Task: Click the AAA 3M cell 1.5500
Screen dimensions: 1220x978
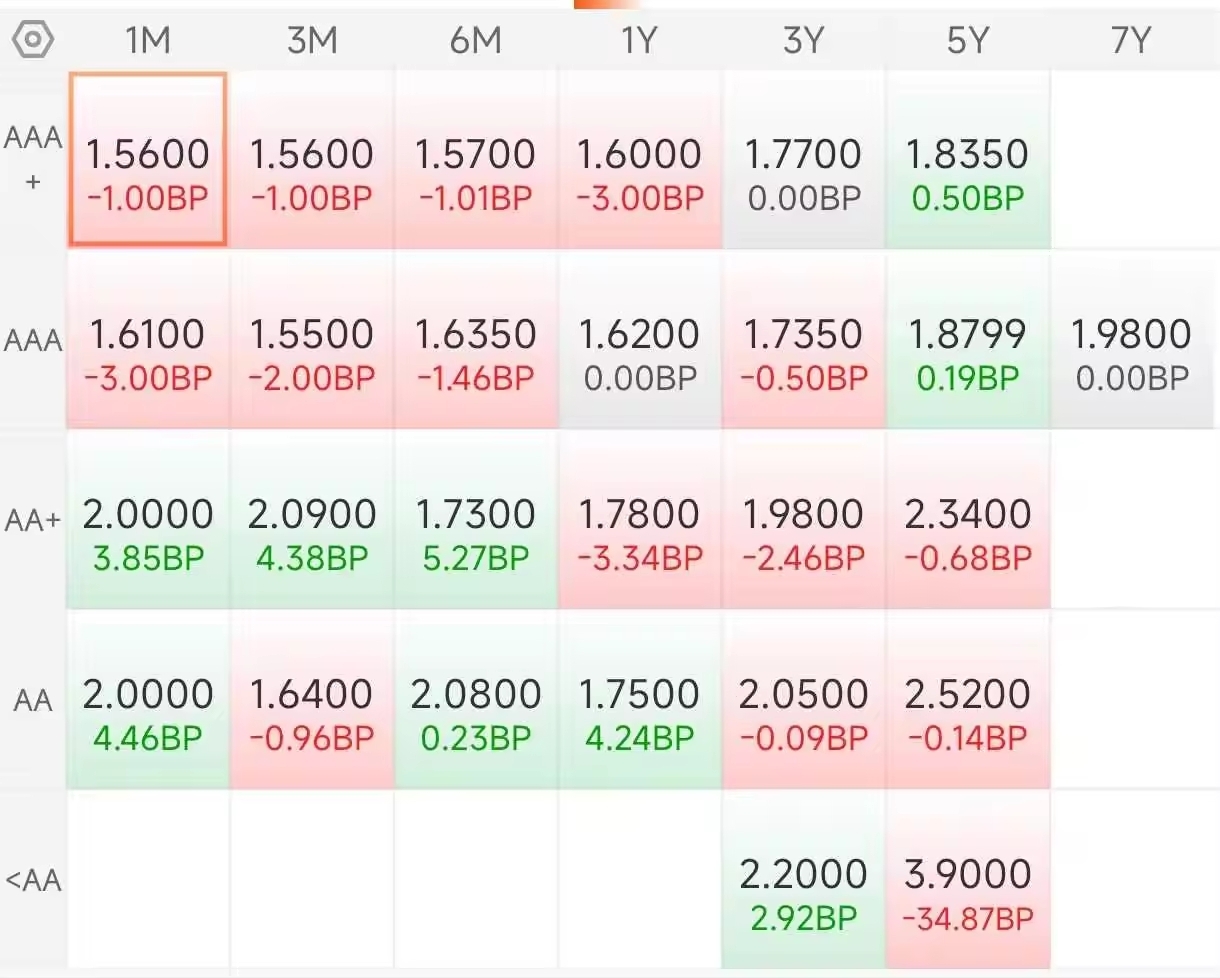Action: 312,340
